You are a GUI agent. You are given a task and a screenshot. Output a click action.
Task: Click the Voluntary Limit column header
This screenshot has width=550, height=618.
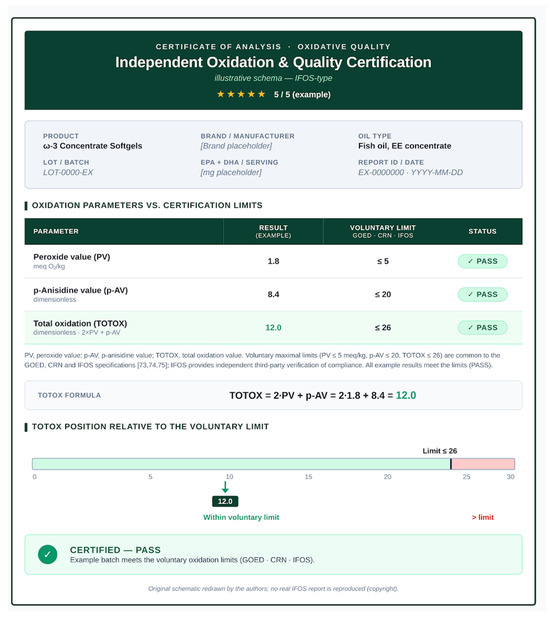382,231
